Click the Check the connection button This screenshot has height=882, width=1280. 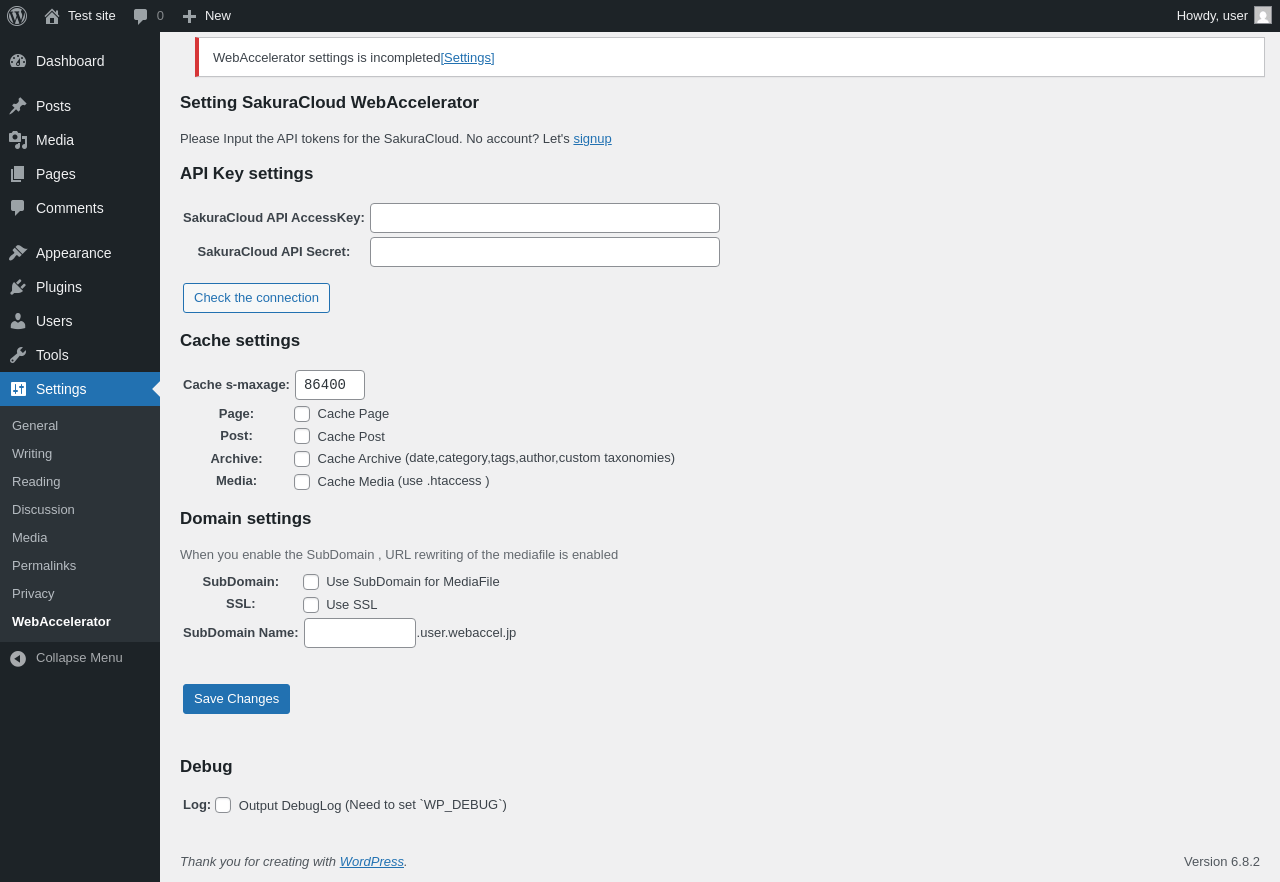click(x=256, y=298)
